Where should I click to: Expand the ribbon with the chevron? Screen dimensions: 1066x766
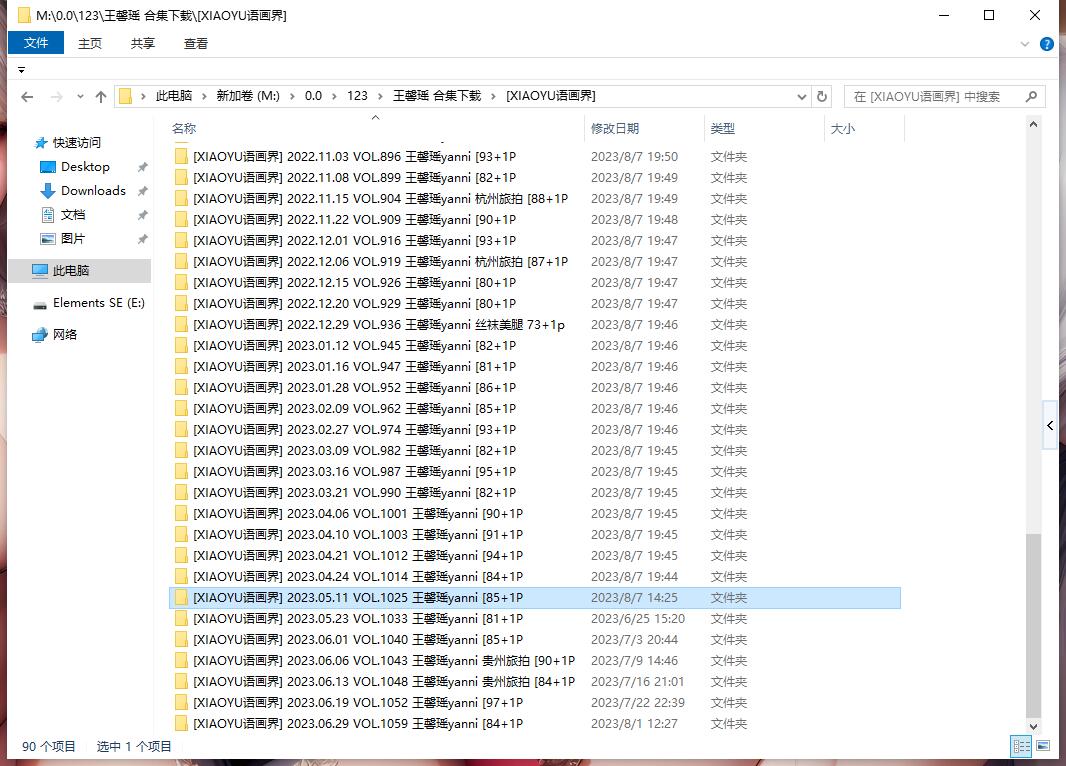1025,44
